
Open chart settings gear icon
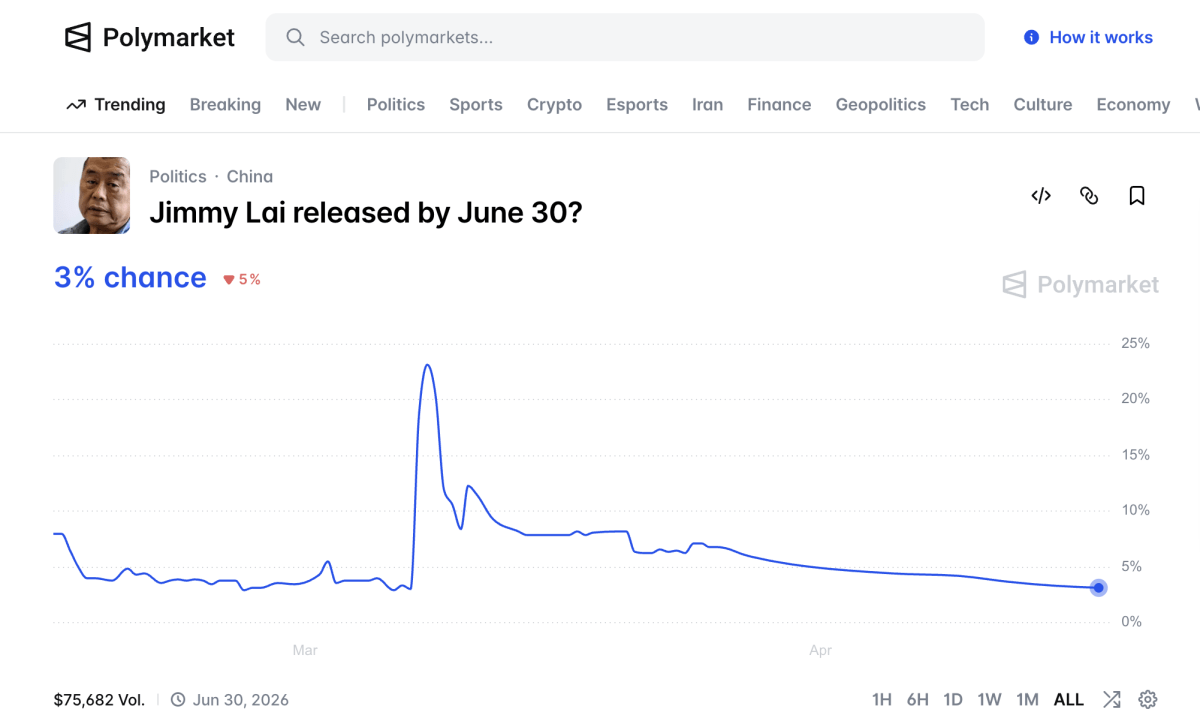pos(1148,699)
